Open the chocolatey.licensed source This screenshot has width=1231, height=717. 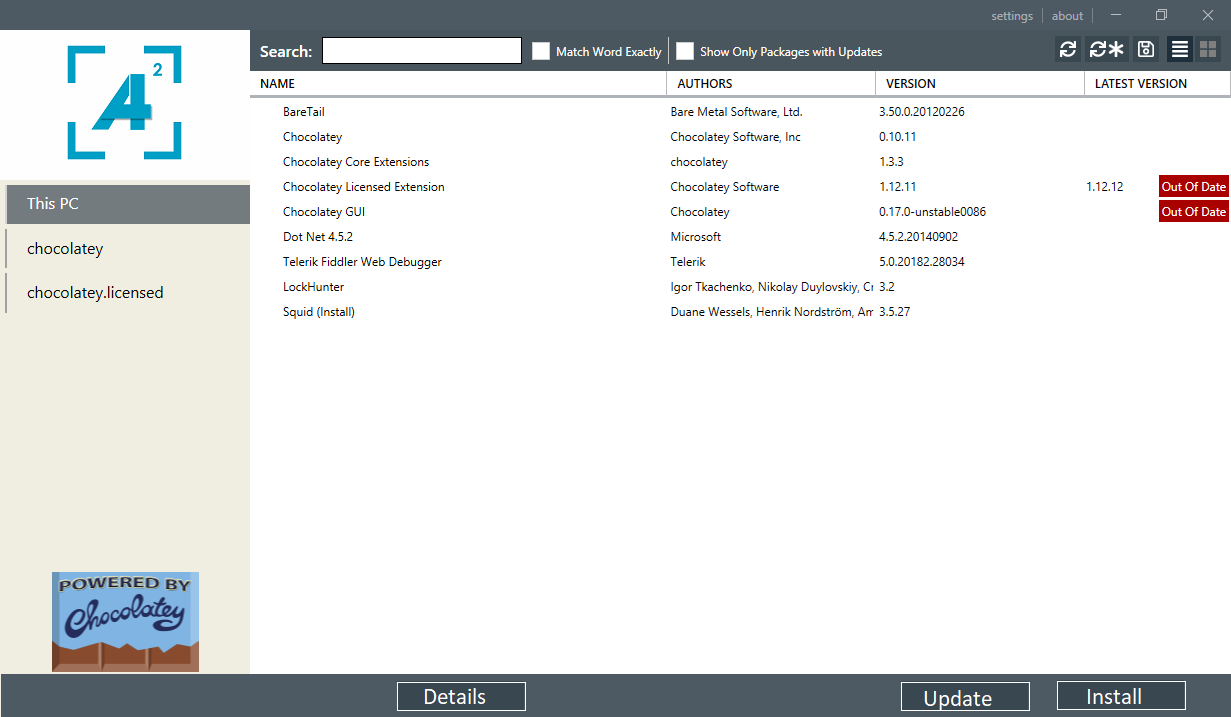pos(127,293)
